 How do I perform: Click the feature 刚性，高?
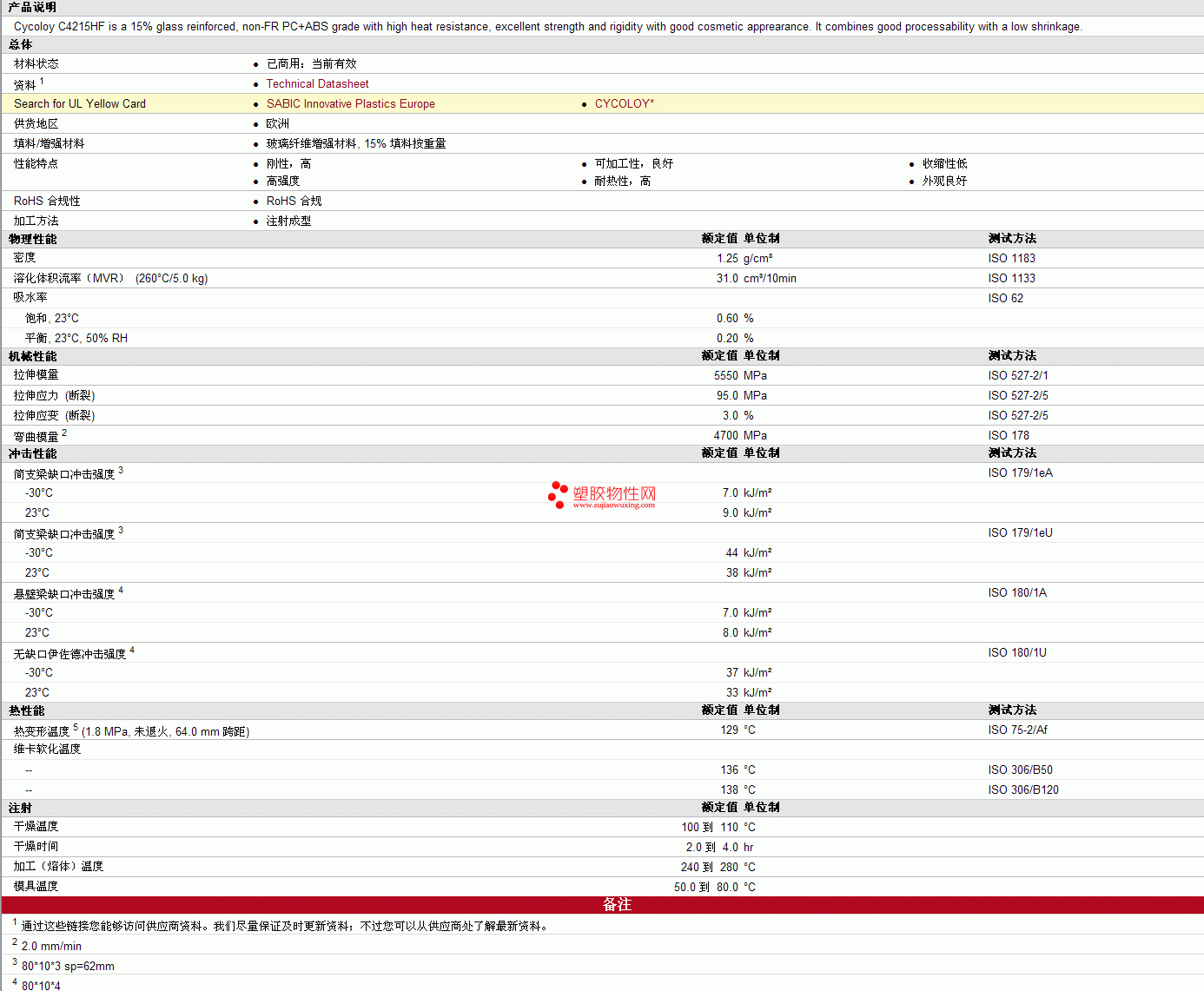[288, 163]
